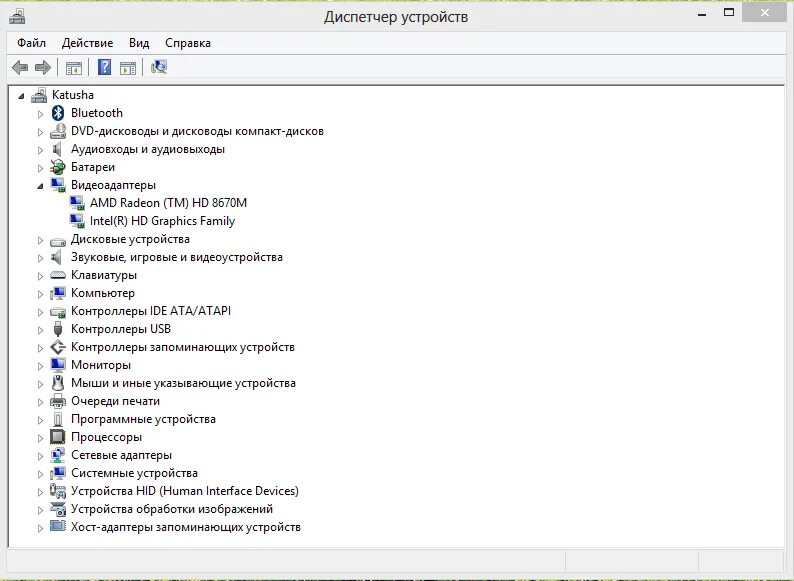Collapse the Видеоадаптеры category arrow

coord(40,186)
